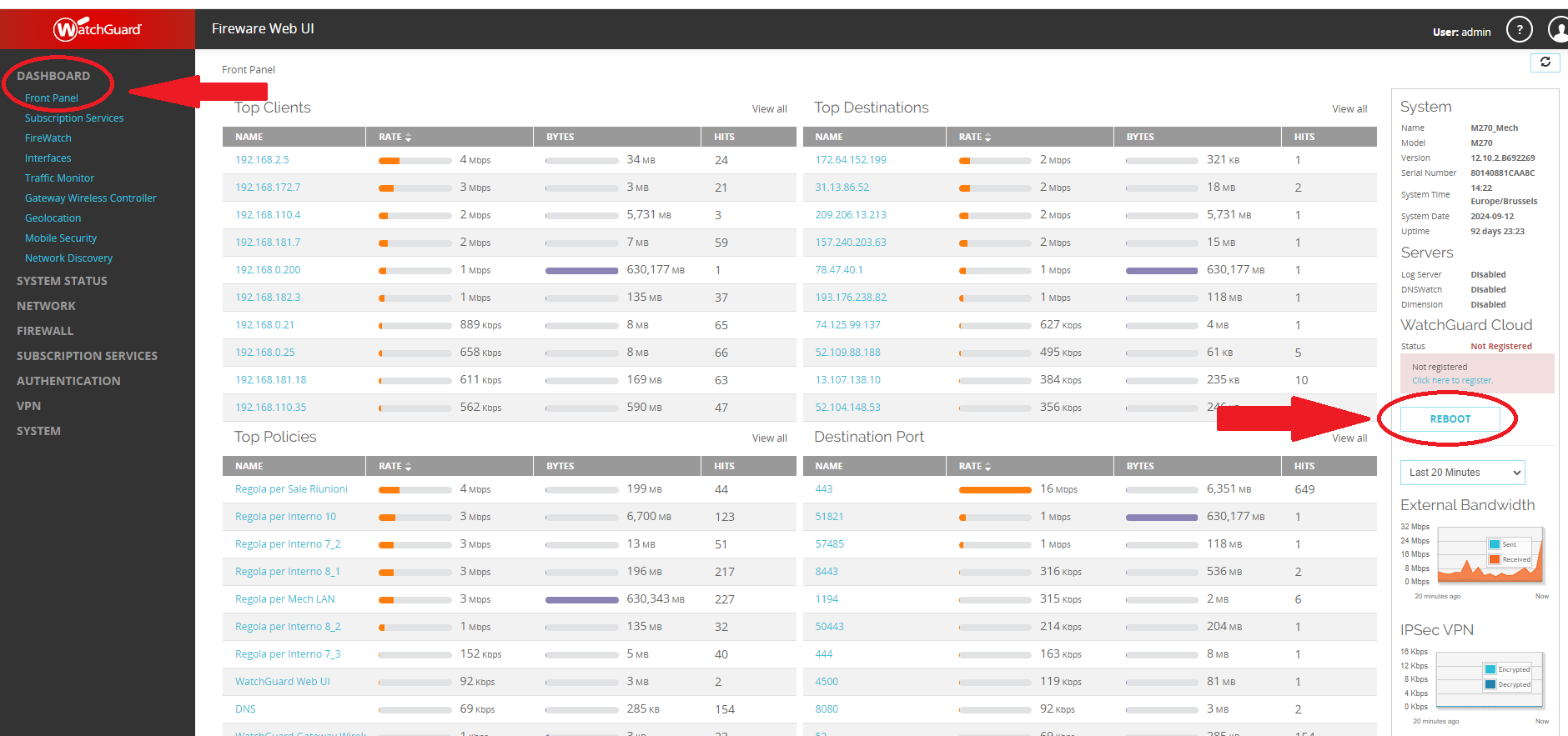Open client 192.168.0.200 in Top Clients

click(x=268, y=270)
